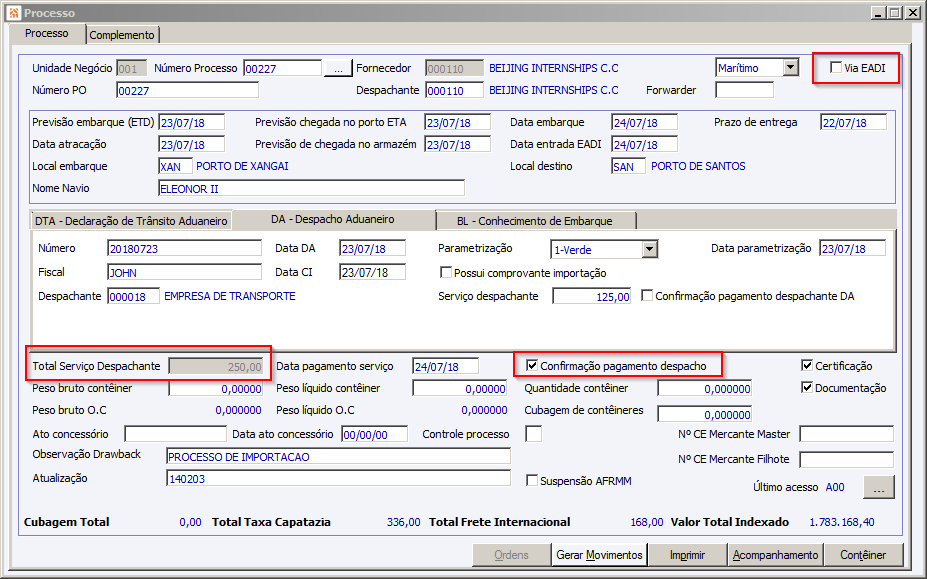Toggle the Suspensão AFRMM checkbox
Screen dimensions: 927x579
[x=532, y=480]
